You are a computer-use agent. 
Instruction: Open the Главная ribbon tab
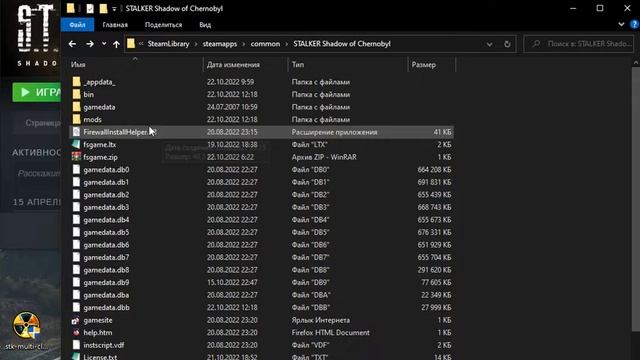[115, 25]
